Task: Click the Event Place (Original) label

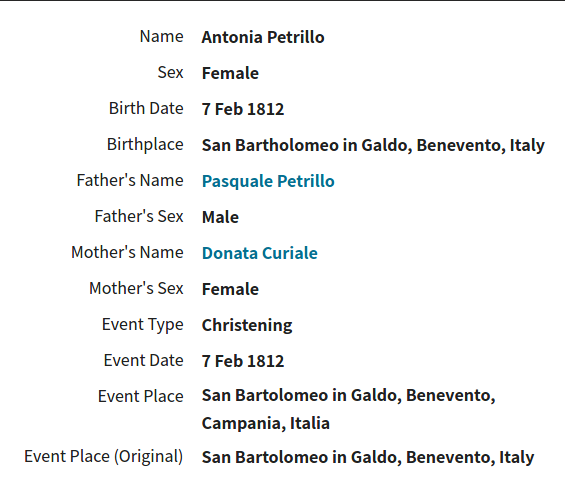Action: point(104,457)
